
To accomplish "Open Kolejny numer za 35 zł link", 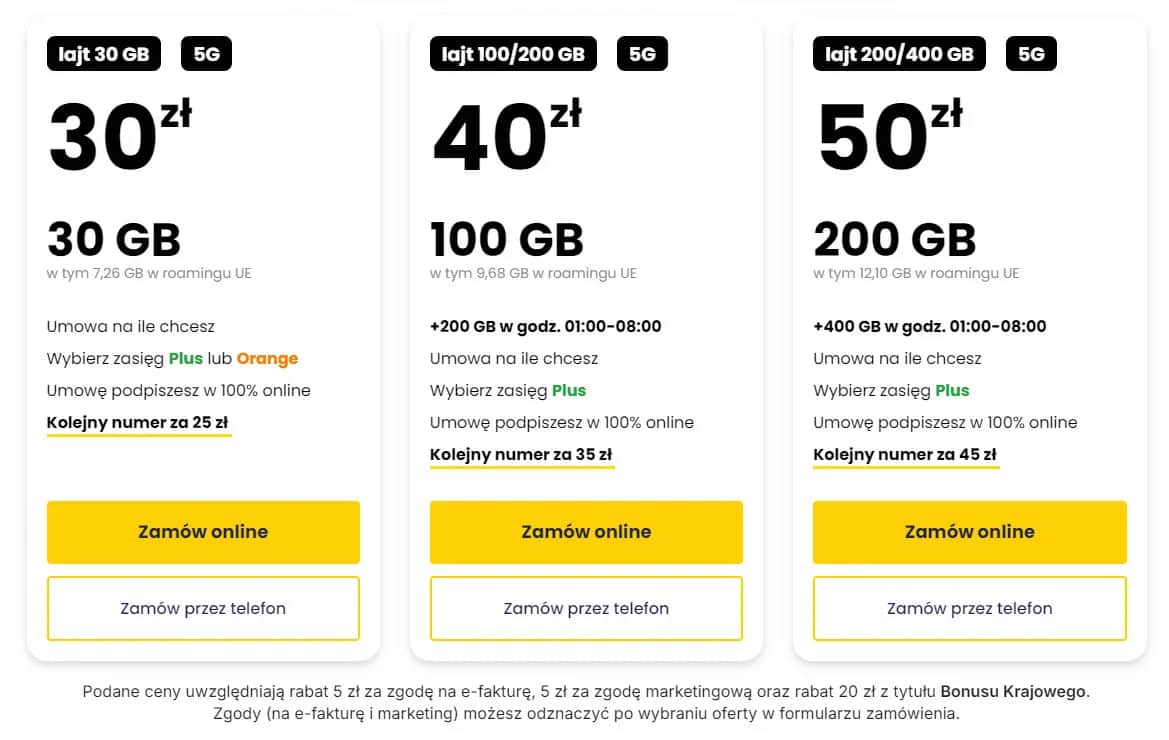I will click(x=521, y=454).
